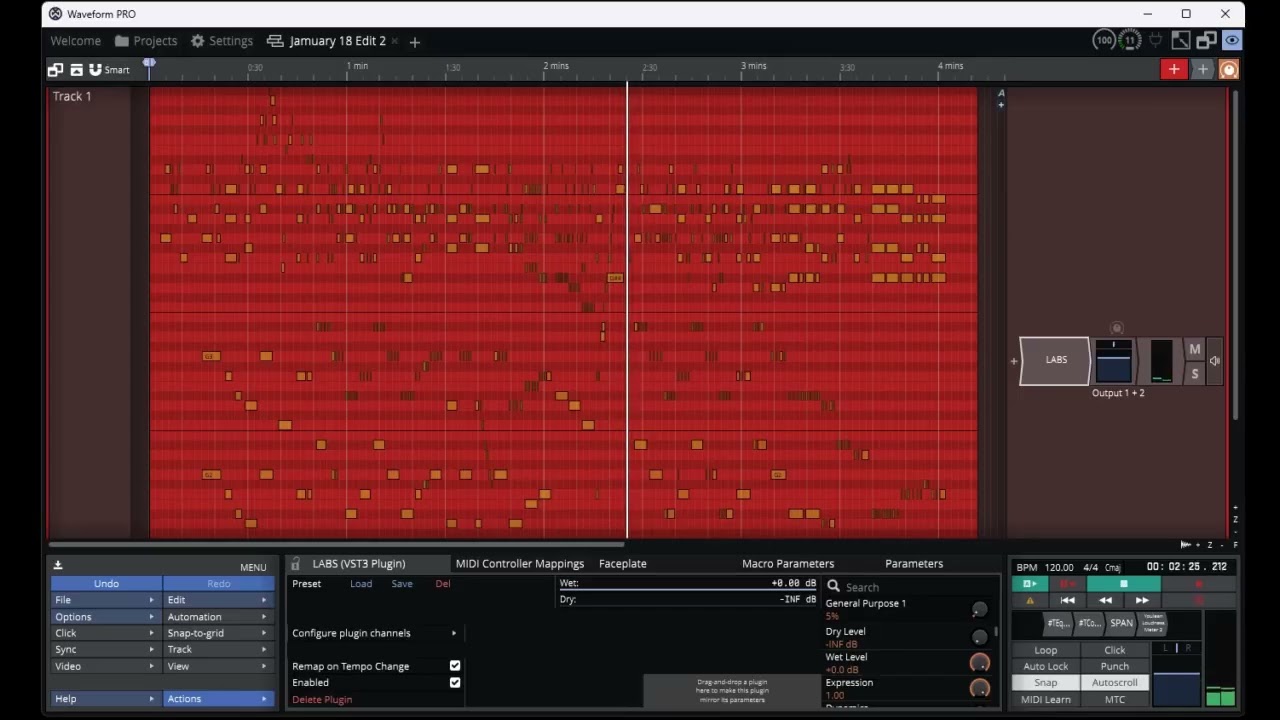Click the record button in transport
The image size is (1280, 720).
[x=1198, y=584]
